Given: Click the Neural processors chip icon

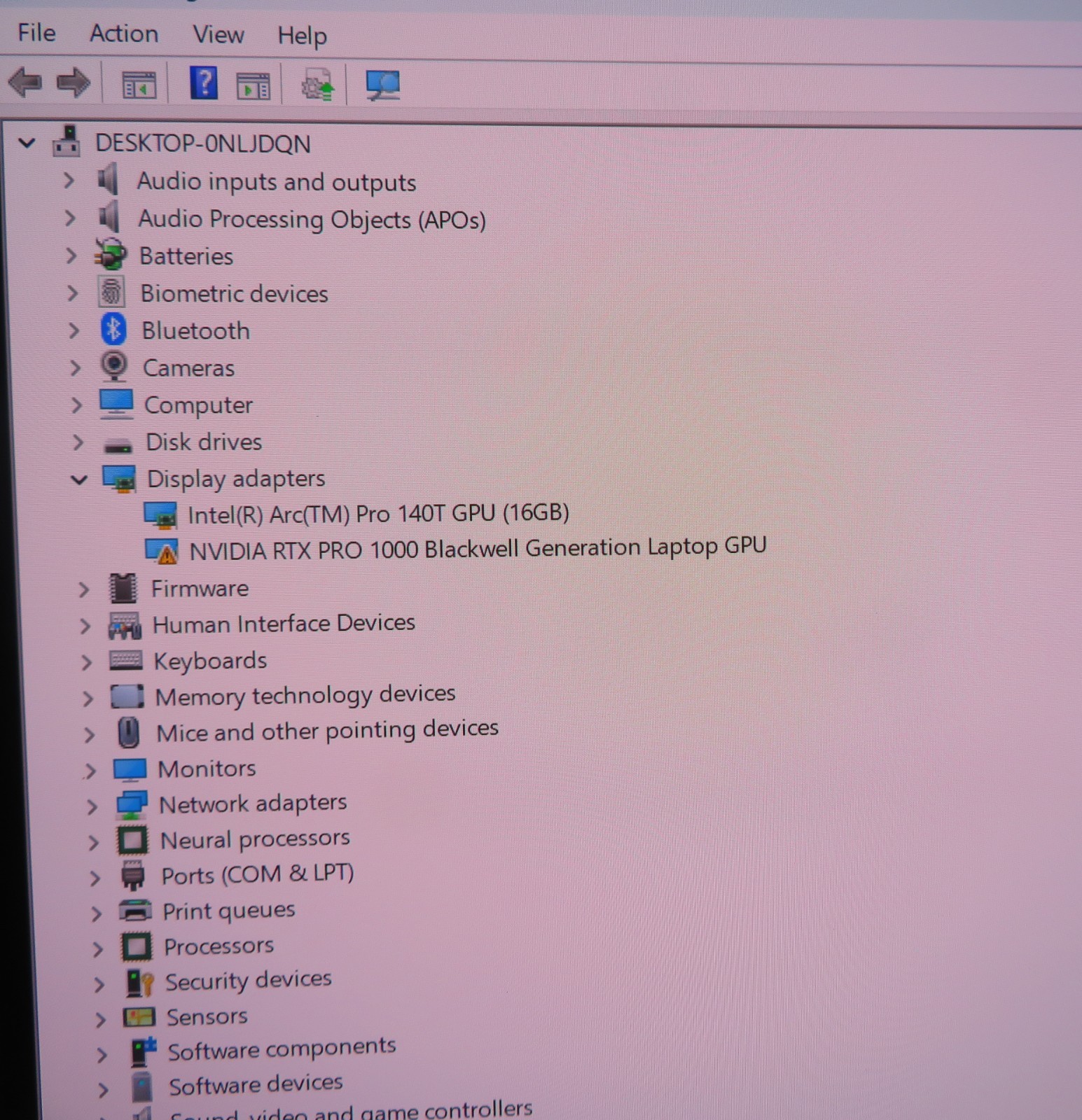Looking at the screenshot, I should (x=133, y=841).
